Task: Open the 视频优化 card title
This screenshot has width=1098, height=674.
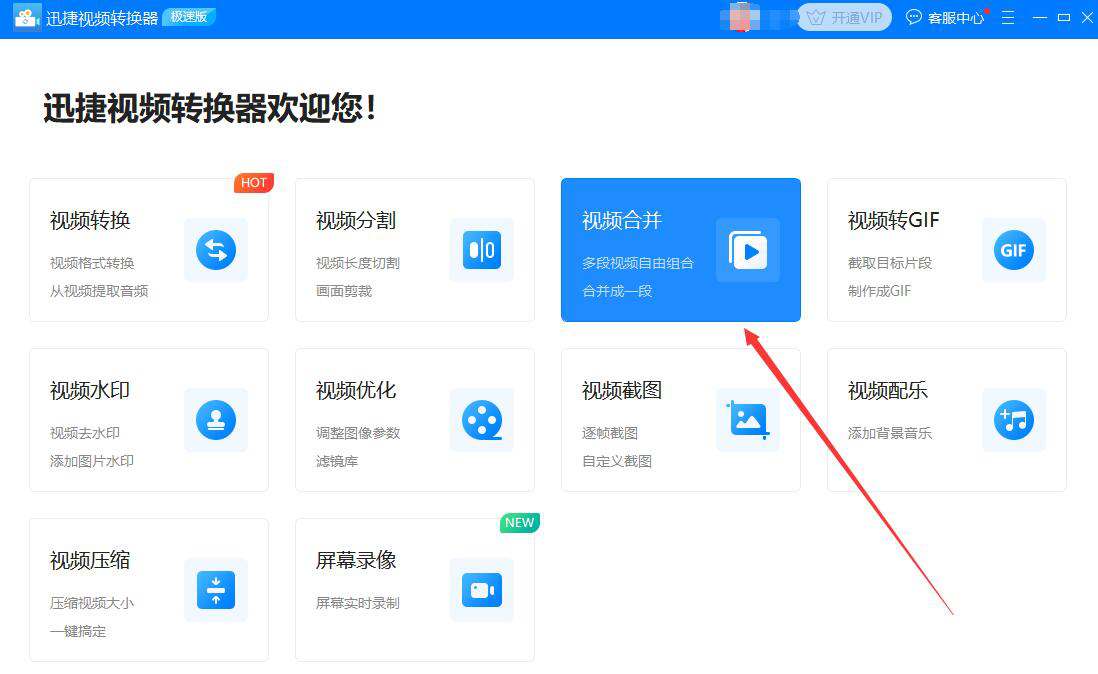Action: (356, 391)
